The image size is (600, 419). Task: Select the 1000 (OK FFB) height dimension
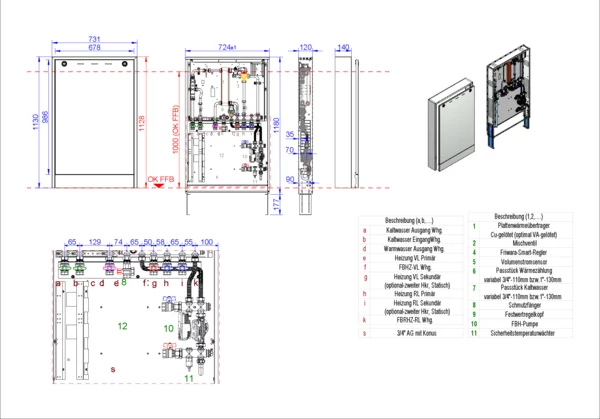click(x=175, y=130)
